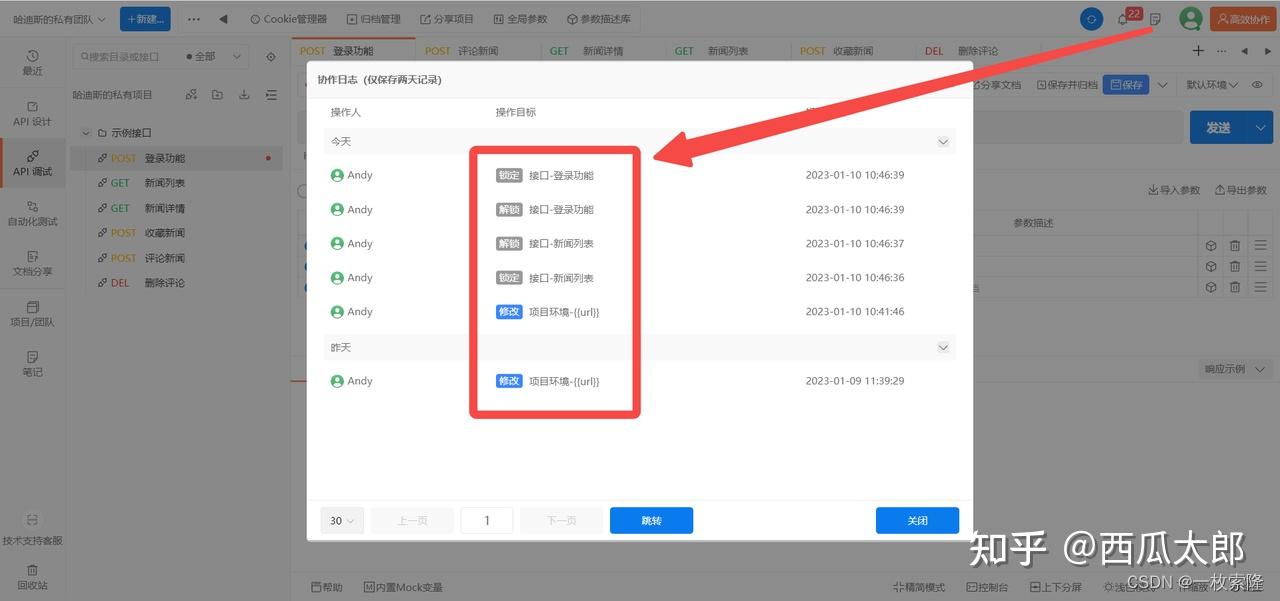Switch to the API 设计 sidebar section

tap(33, 113)
